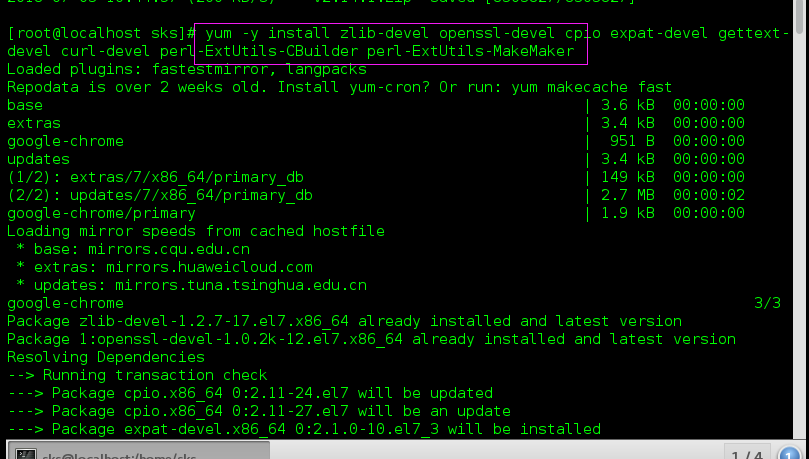Click the [root@localhost sks]# prompt
The image size is (809, 459).
tap(102, 34)
